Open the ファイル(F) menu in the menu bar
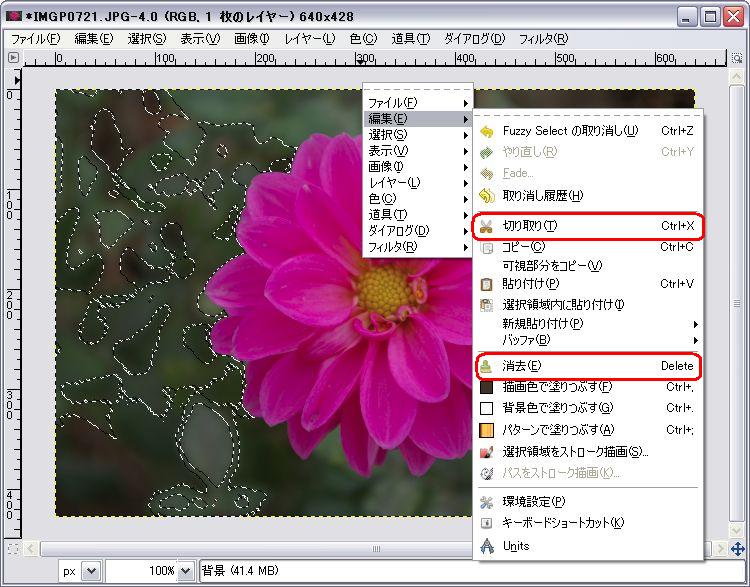The height and width of the screenshot is (587, 750). [x=35, y=39]
